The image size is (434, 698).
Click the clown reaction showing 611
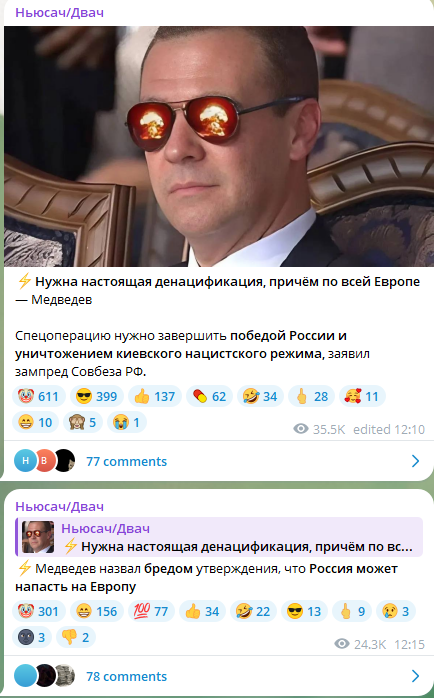pyautogui.click(x=39, y=396)
